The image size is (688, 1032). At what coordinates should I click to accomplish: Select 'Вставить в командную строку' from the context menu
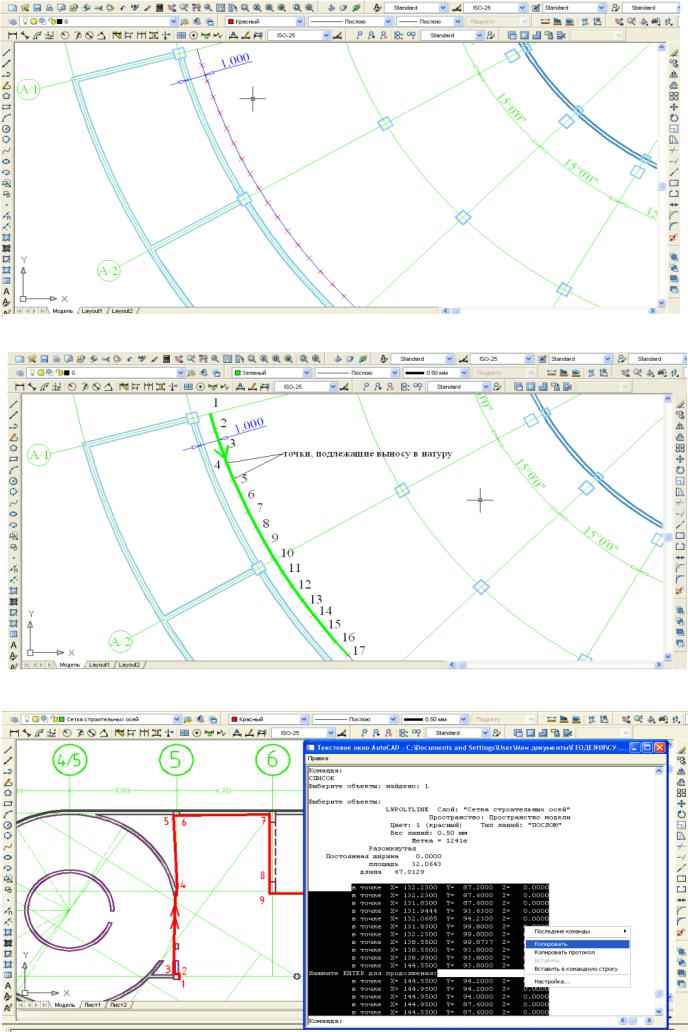pos(577,969)
